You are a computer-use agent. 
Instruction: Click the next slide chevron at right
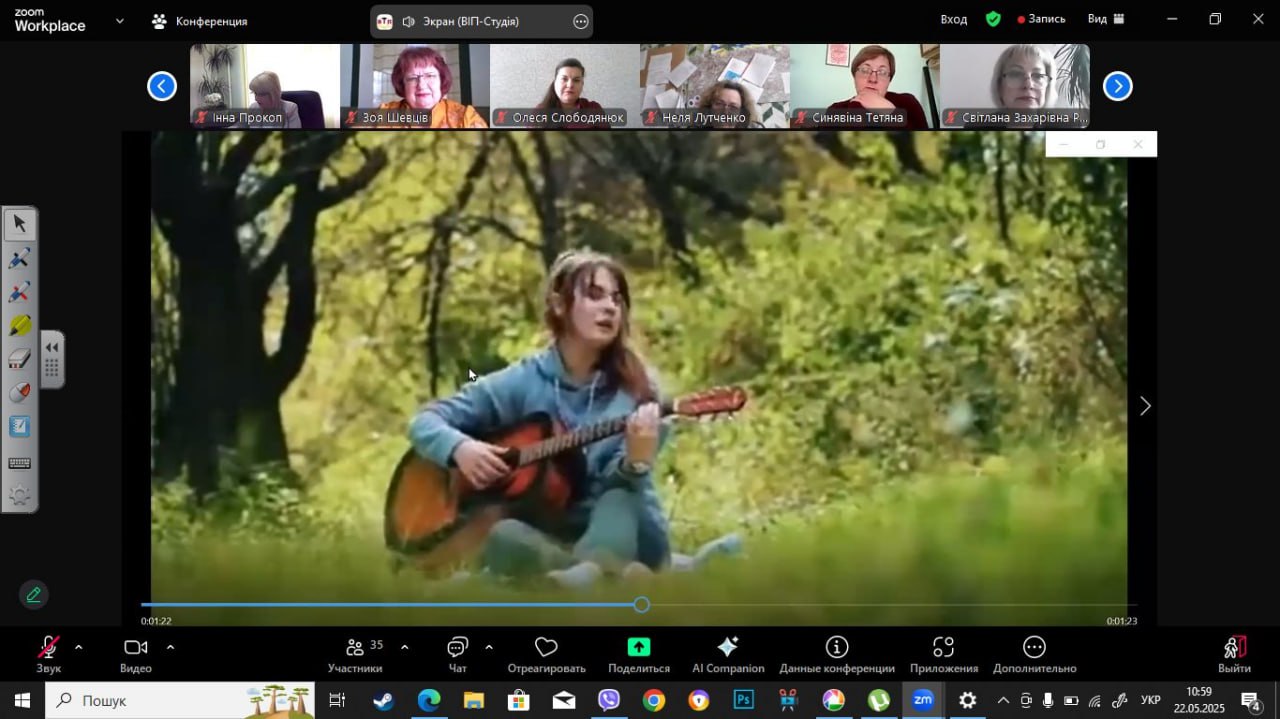pyautogui.click(x=1145, y=406)
